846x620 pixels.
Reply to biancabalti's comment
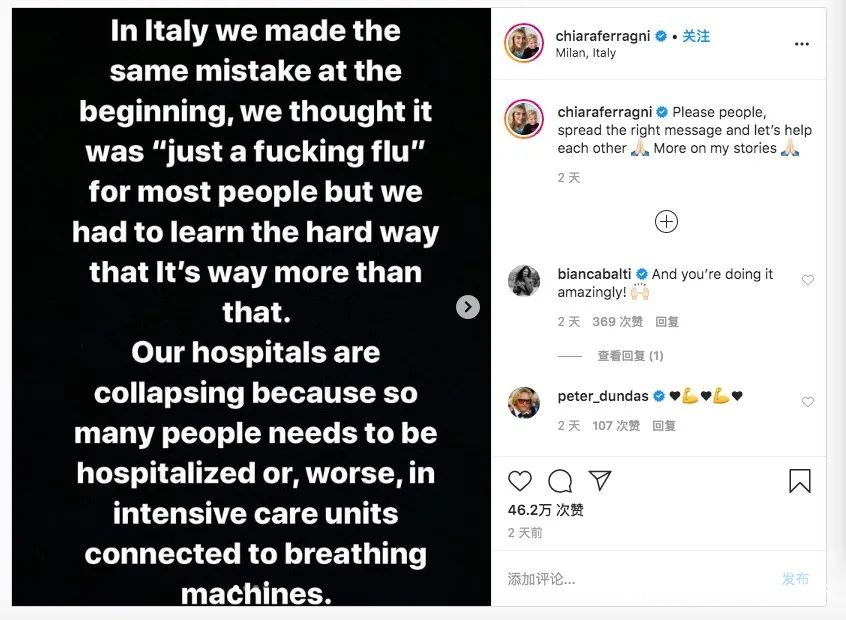667,322
